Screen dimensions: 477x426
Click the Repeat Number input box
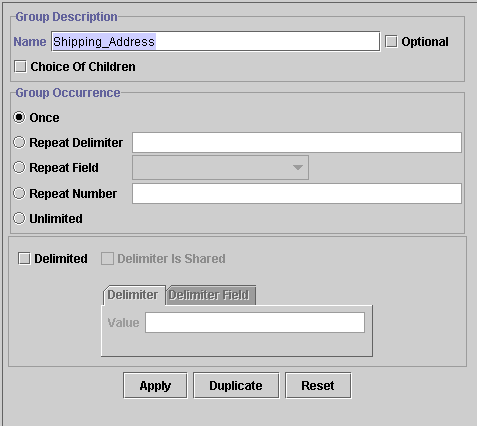click(297, 193)
